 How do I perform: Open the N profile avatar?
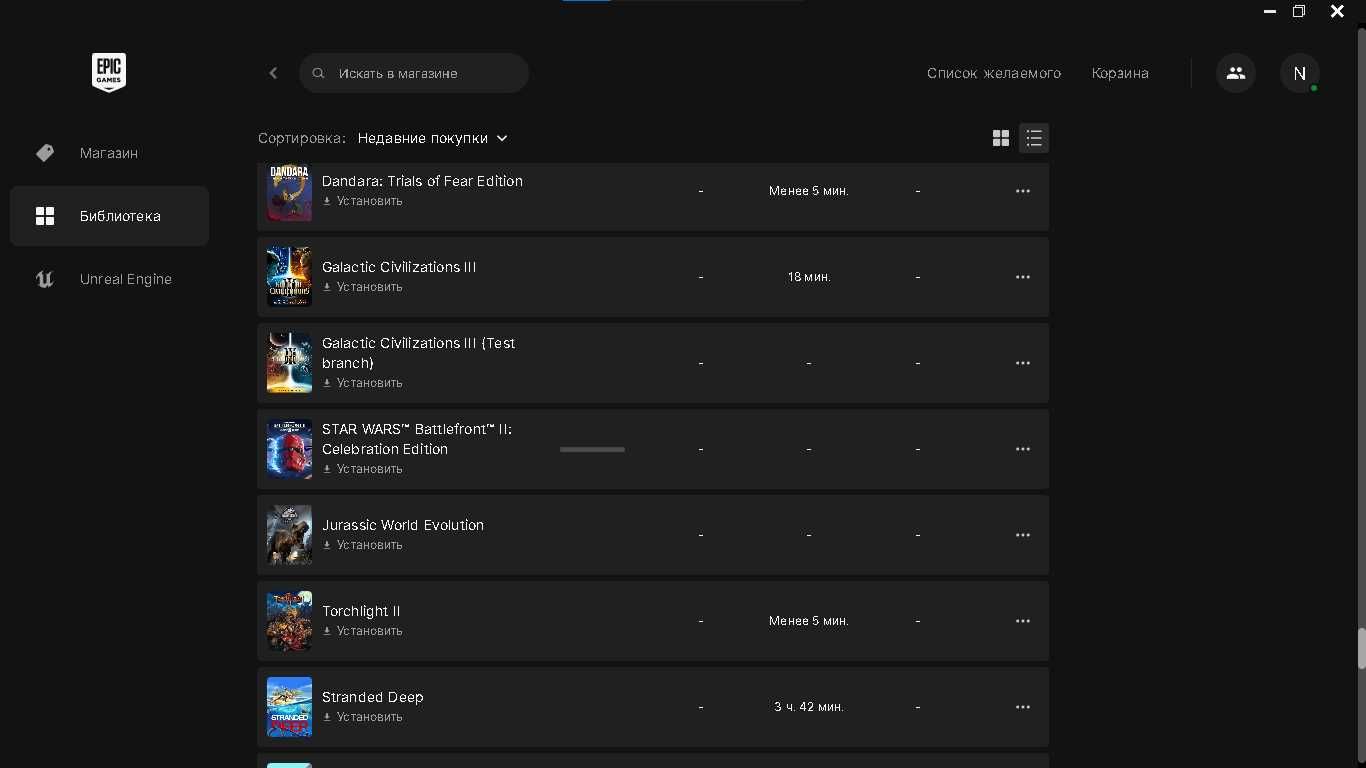click(x=1300, y=73)
